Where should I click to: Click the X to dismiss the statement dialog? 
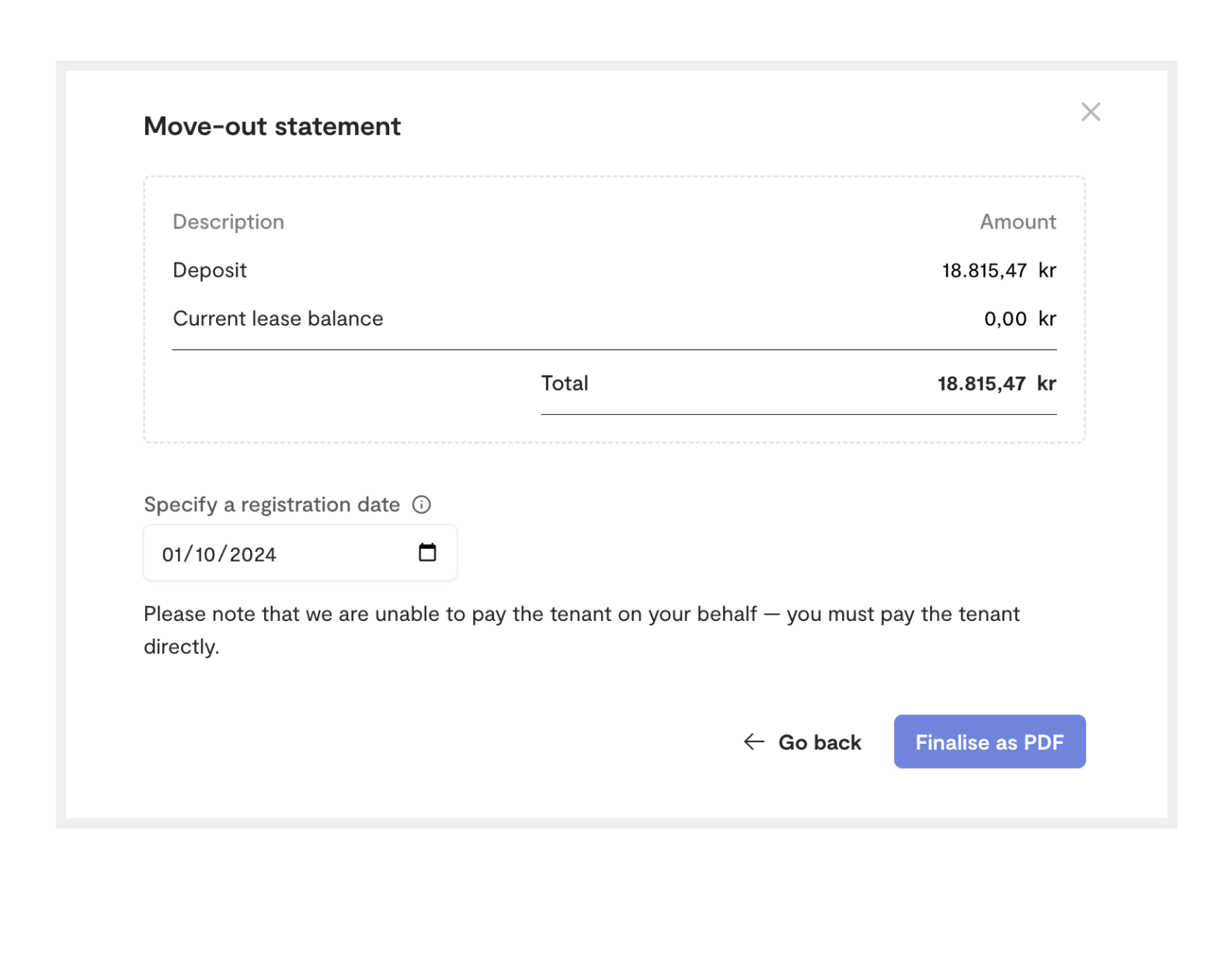(x=1091, y=112)
